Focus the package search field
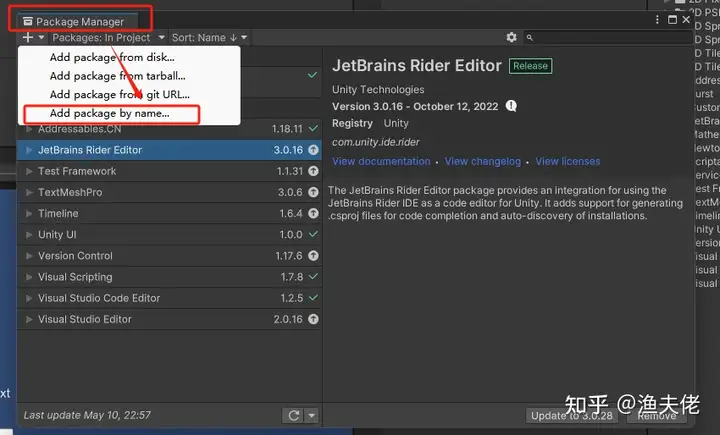The height and width of the screenshot is (435, 720). tap(608, 38)
